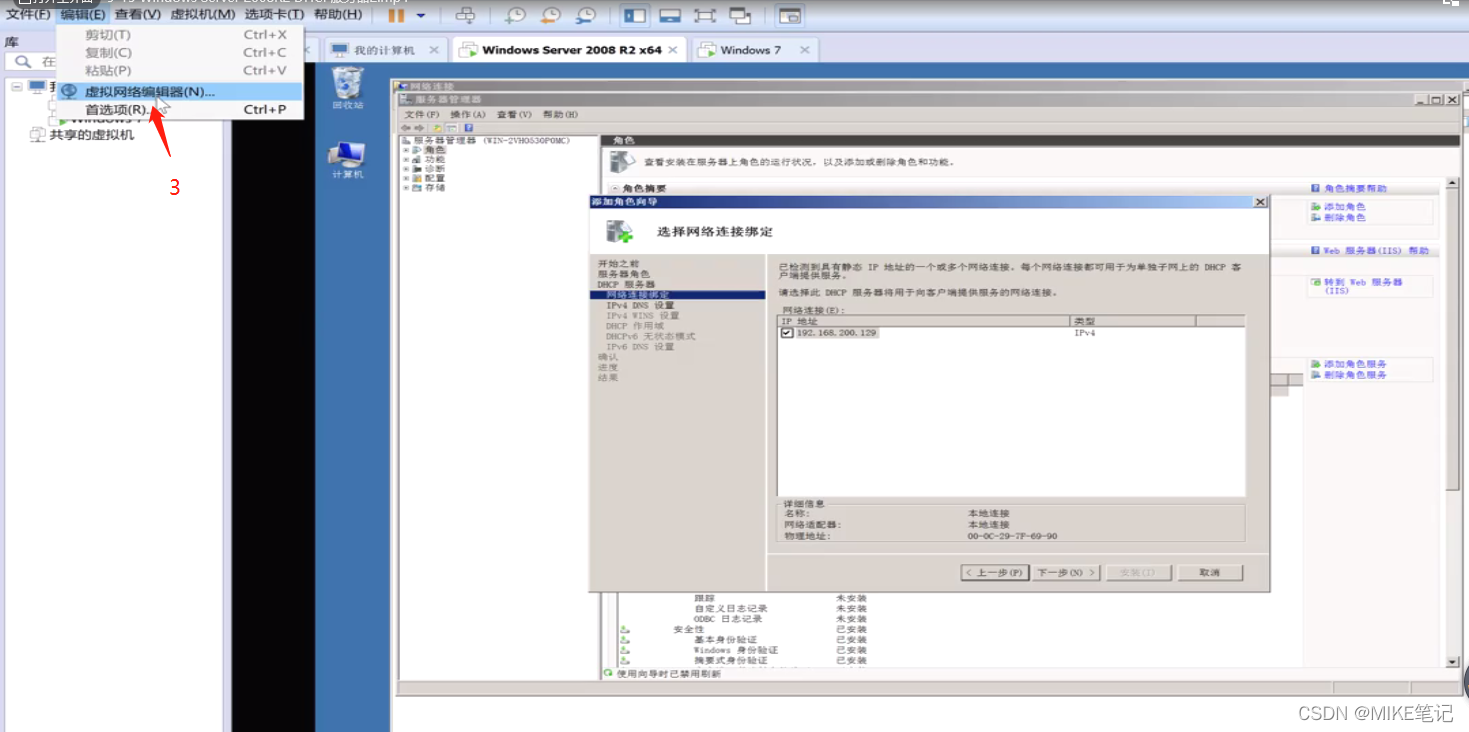Click the 取消 cancel button in wizard
Screen dimensions: 1469x732
point(1210,573)
